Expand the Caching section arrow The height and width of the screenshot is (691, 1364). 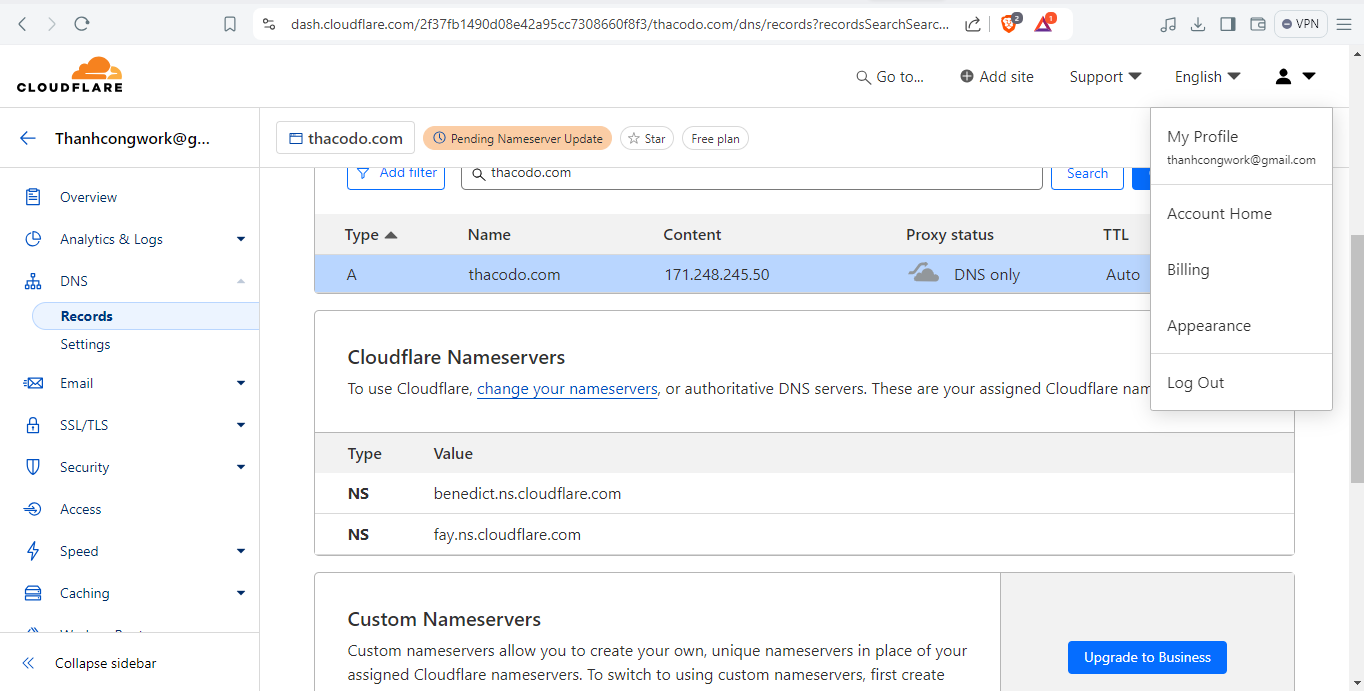241,593
